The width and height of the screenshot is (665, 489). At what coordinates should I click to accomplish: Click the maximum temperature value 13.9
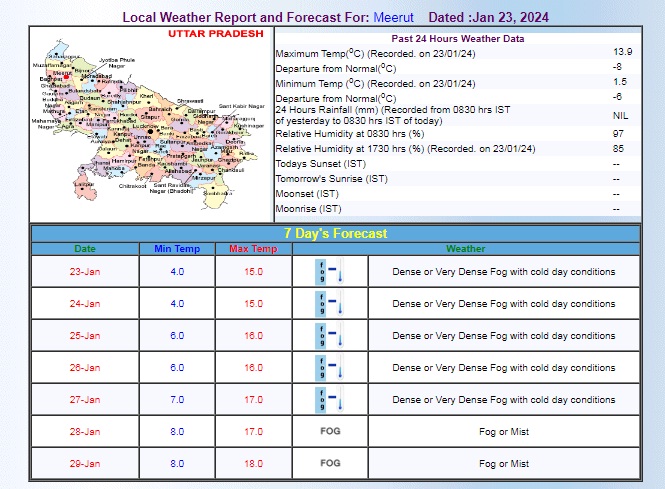[623, 52]
